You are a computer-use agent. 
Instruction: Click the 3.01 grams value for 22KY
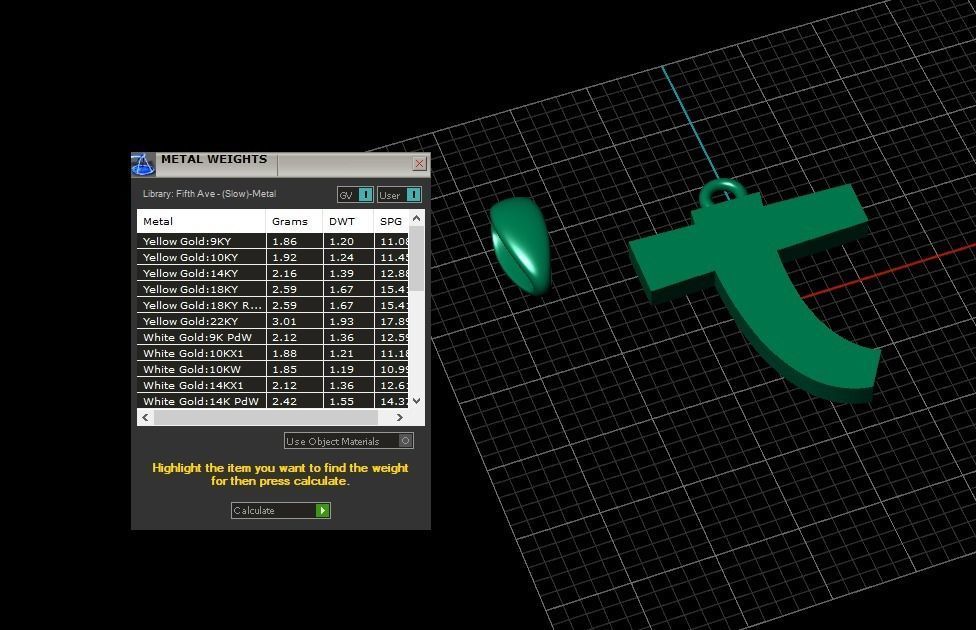click(x=284, y=321)
